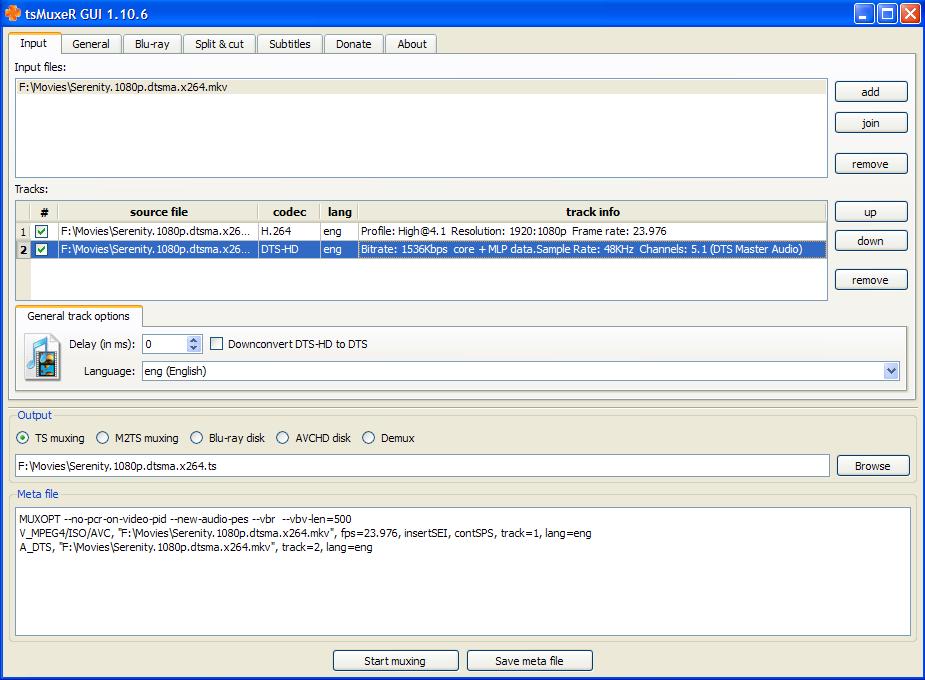Click track info of H.264 Profile High@4.1 row
Image resolution: width=925 pixels, height=680 pixels.
(592, 231)
